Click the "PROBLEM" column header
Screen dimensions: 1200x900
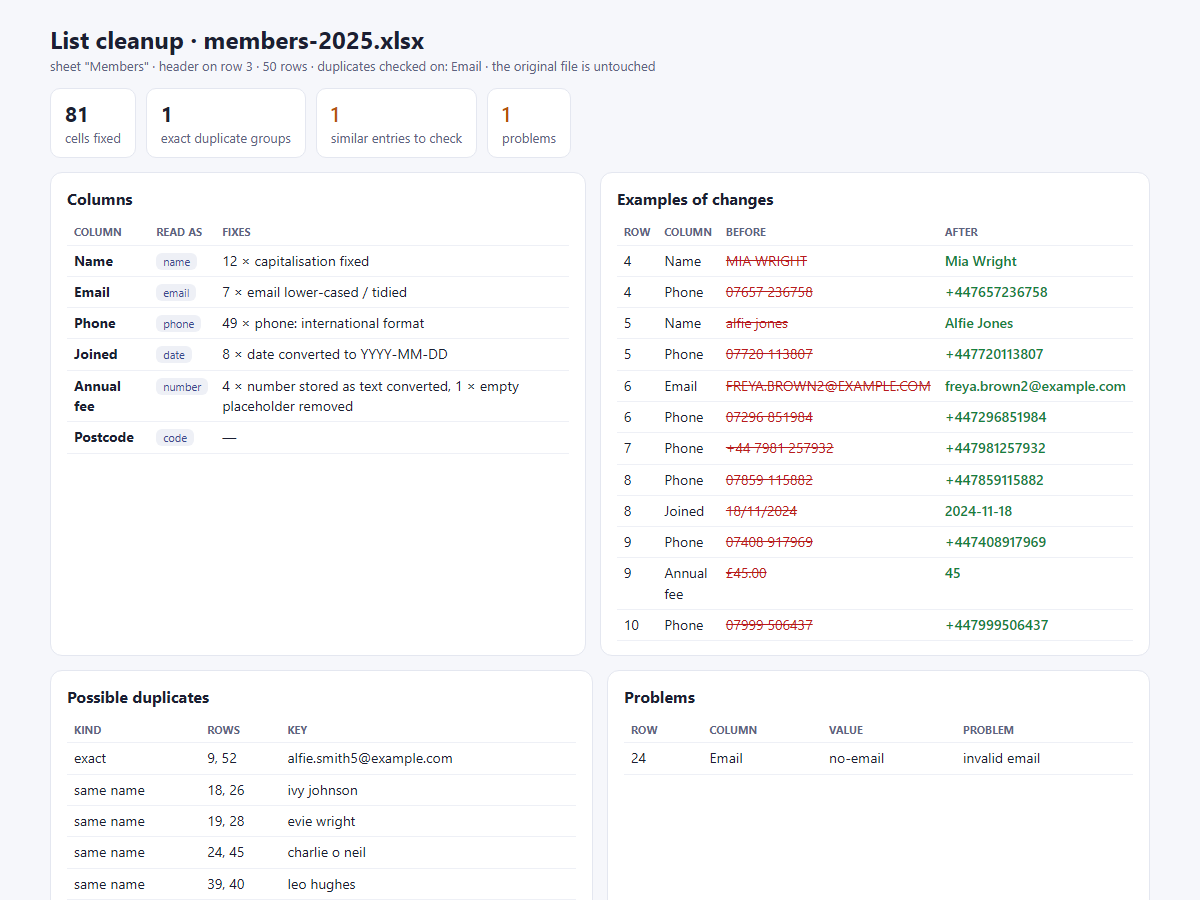tap(988, 730)
